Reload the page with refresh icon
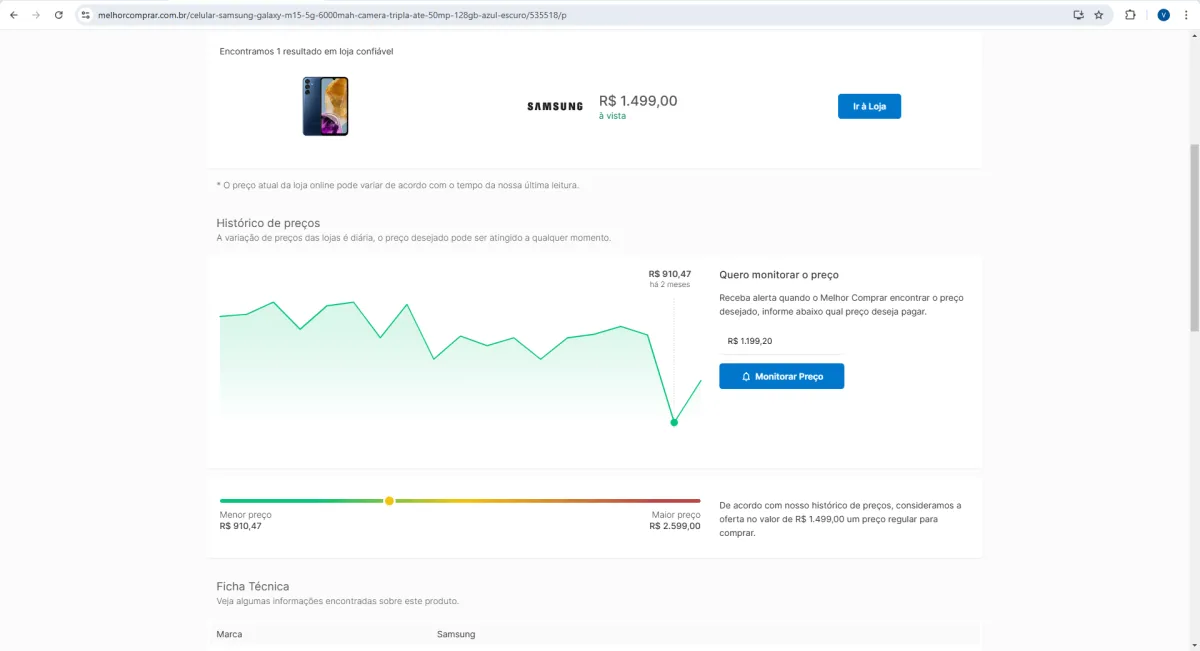The width and height of the screenshot is (1200, 651). [x=59, y=15]
